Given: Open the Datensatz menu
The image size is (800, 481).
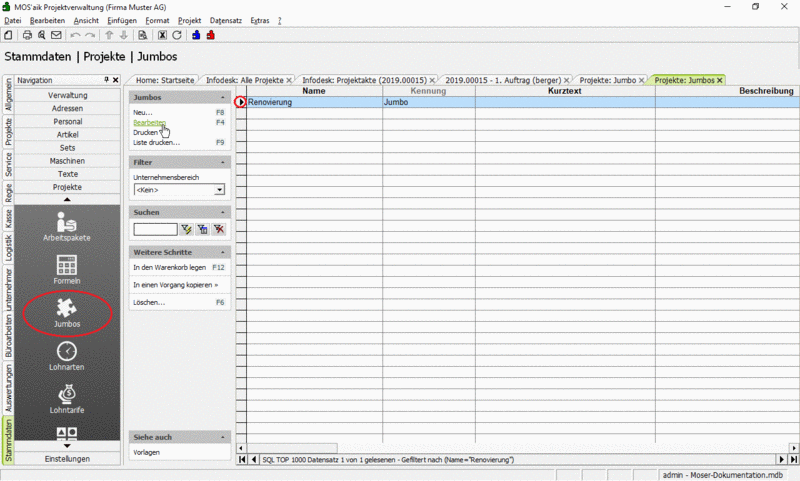Looking at the screenshot, I should [226, 20].
